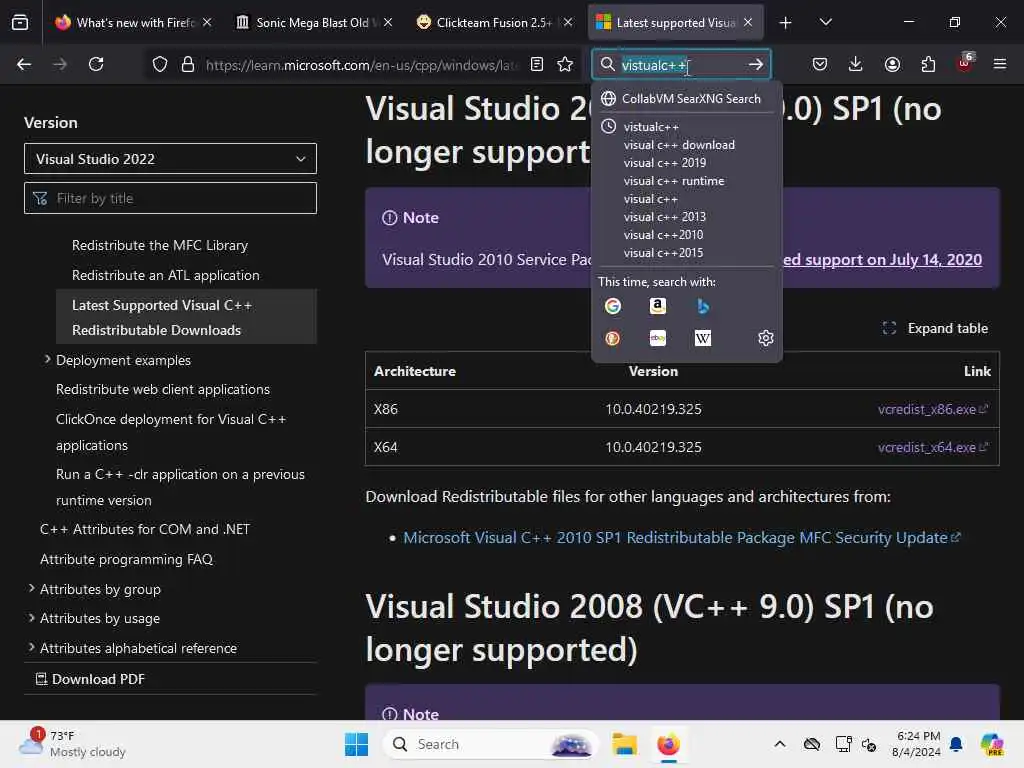Open Firefox View icon in tab bar
This screenshot has height=768, width=1024.
point(20,23)
